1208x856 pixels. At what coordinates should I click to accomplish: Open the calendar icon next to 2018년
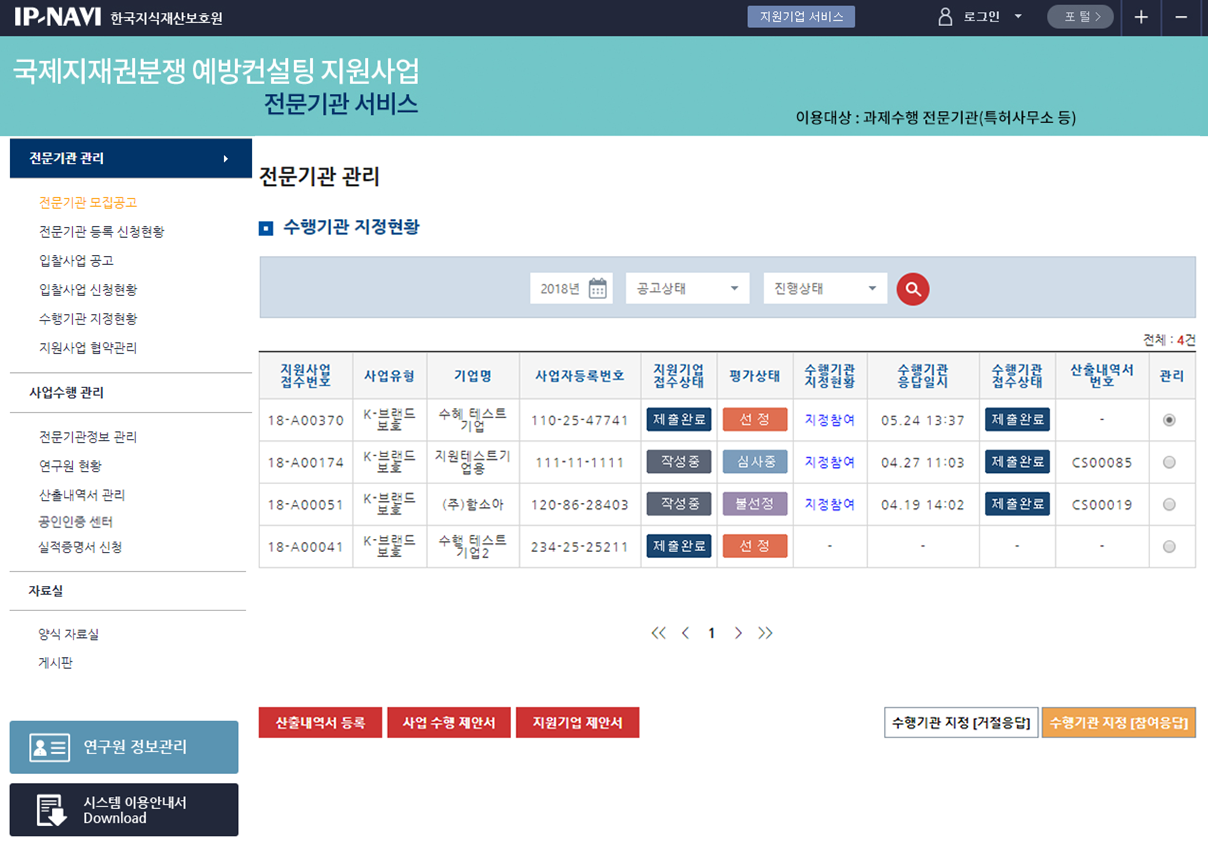click(x=598, y=289)
